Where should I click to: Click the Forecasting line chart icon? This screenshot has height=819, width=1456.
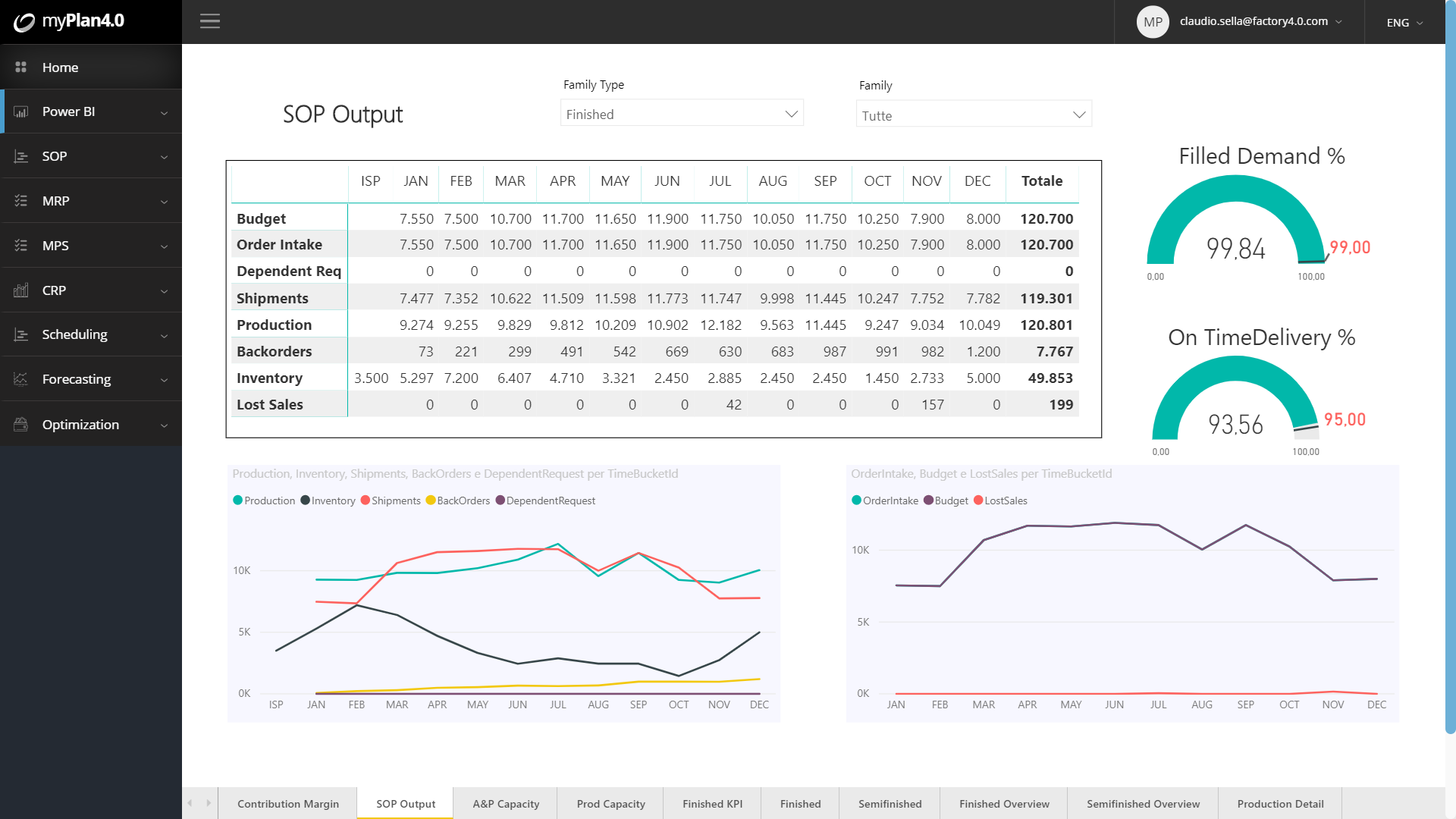click(21, 379)
